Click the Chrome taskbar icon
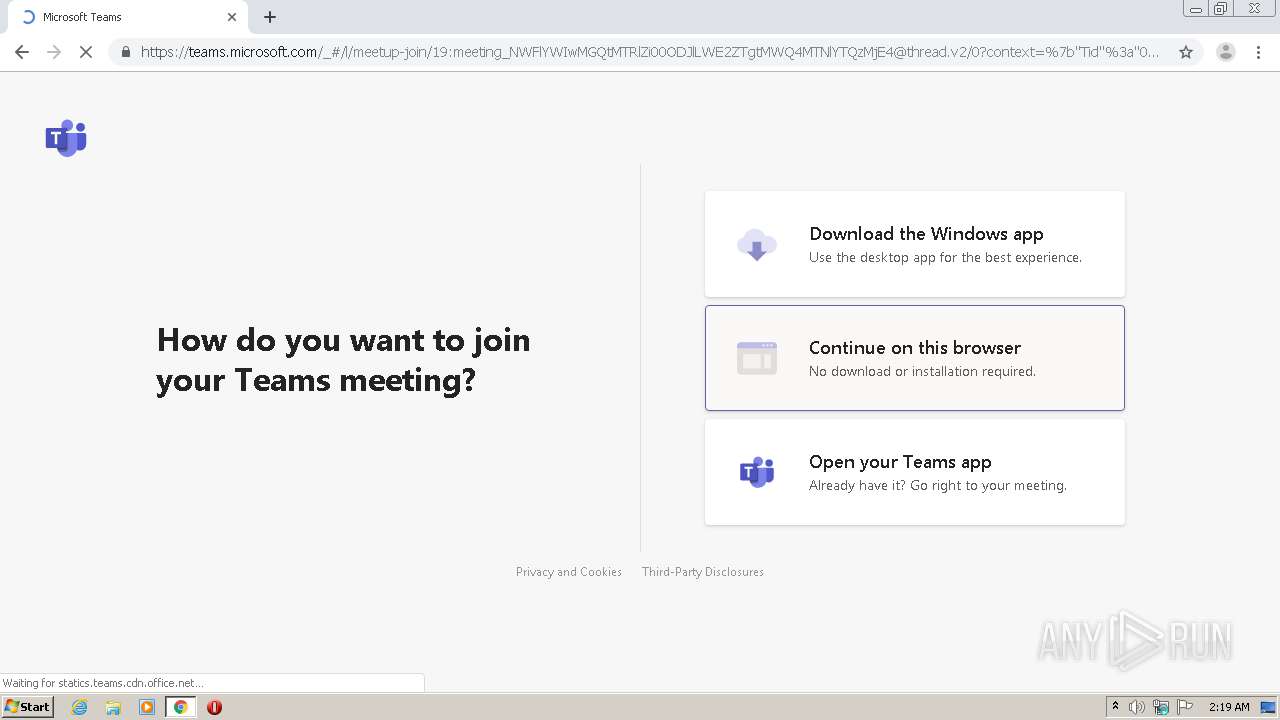The height and width of the screenshot is (720, 1280). tap(181, 707)
